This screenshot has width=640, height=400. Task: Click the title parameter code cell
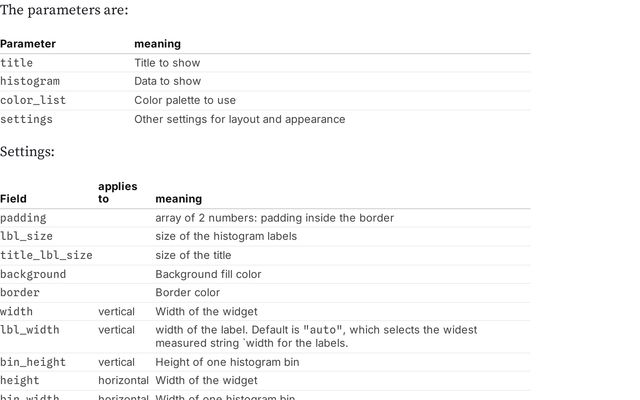point(16,63)
